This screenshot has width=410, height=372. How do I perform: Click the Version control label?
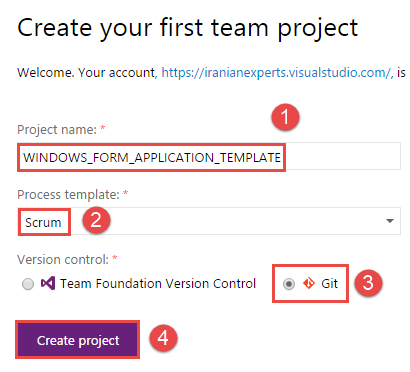pyautogui.click(x=63, y=259)
